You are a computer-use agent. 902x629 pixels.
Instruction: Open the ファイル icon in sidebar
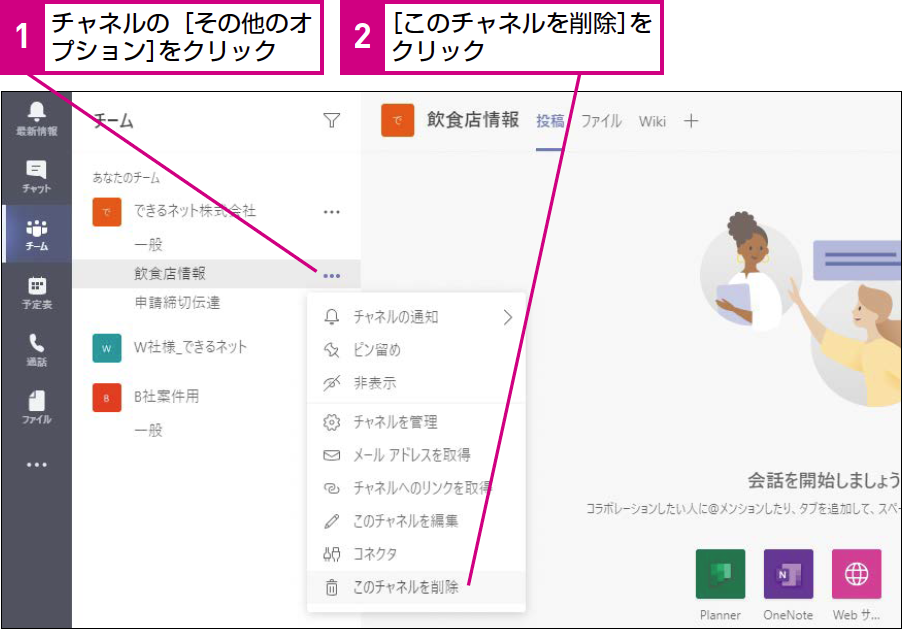[x=36, y=406]
